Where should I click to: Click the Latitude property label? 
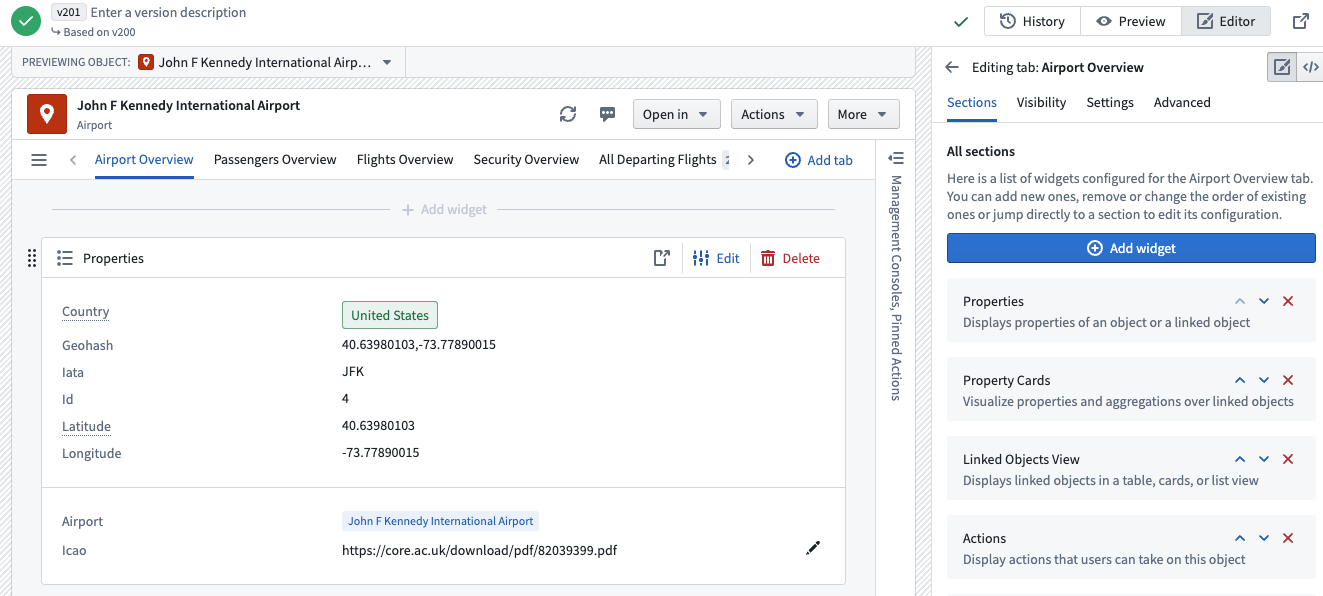[x=86, y=426]
